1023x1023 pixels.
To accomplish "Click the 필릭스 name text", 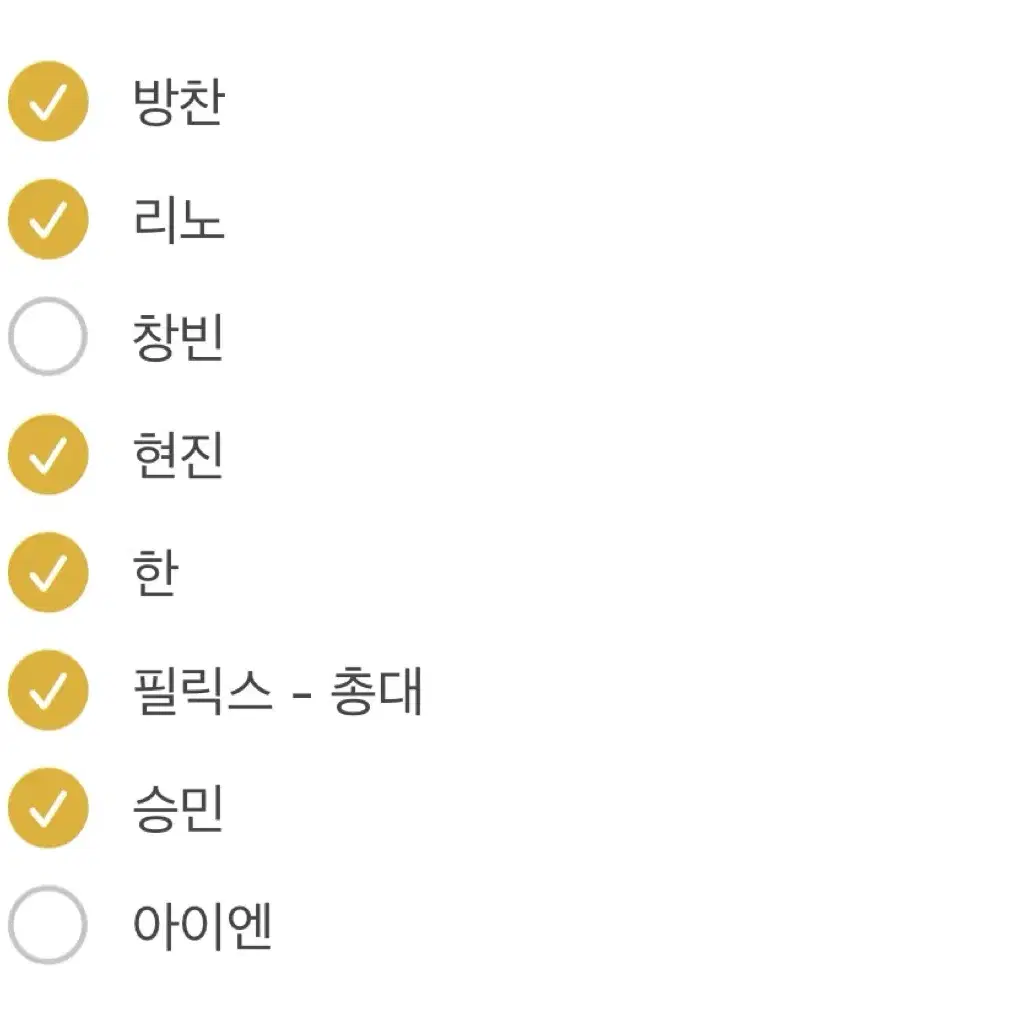I will [203, 691].
